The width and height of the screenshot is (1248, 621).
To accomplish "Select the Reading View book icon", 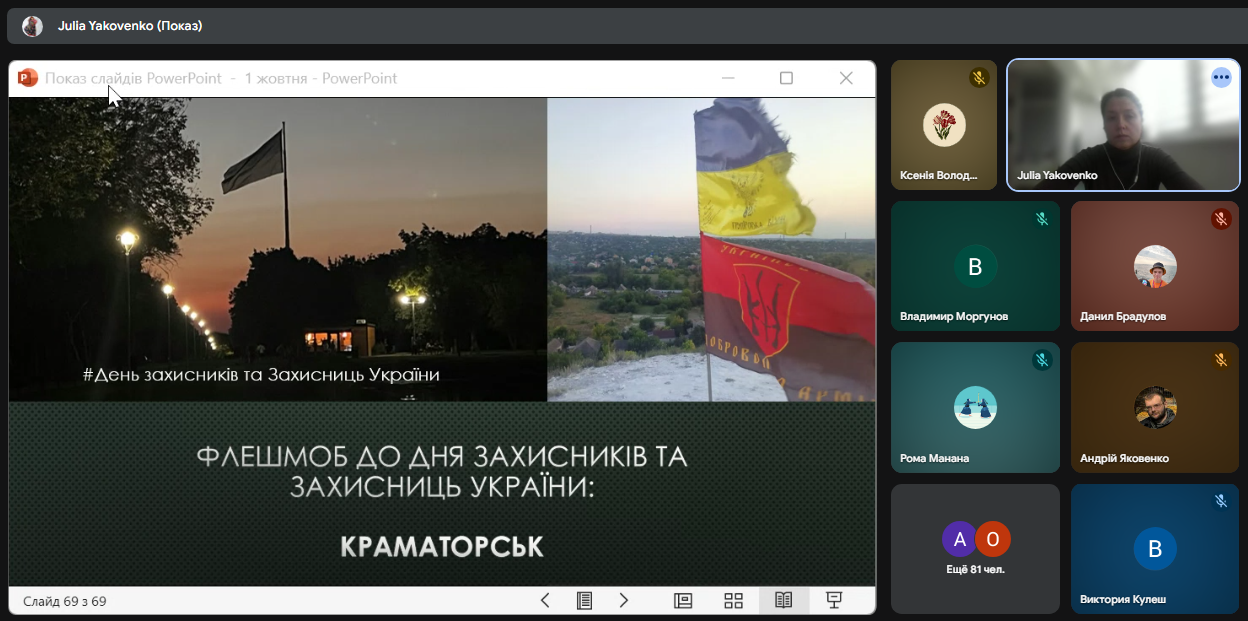I will point(784,600).
